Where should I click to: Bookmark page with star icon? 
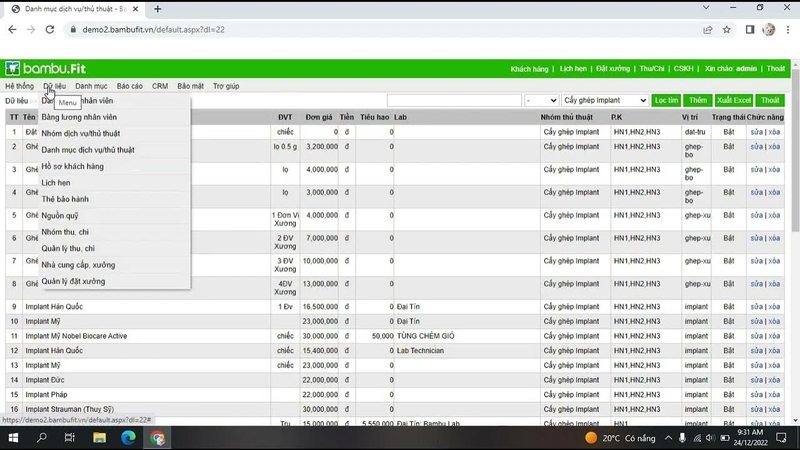(x=727, y=30)
